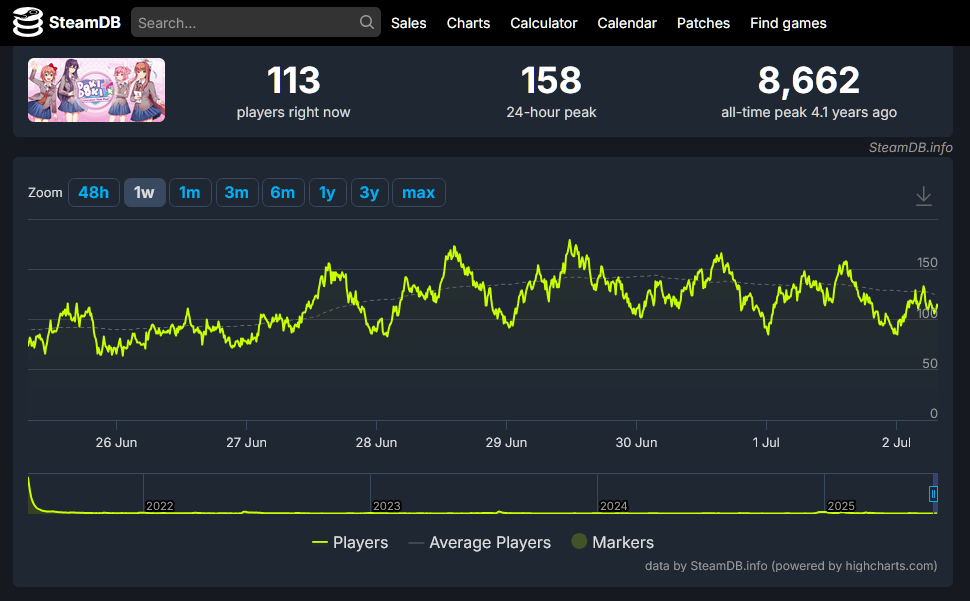This screenshot has height=601, width=970.
Task: Set chart zoom to 1w
Action: pyautogui.click(x=144, y=192)
